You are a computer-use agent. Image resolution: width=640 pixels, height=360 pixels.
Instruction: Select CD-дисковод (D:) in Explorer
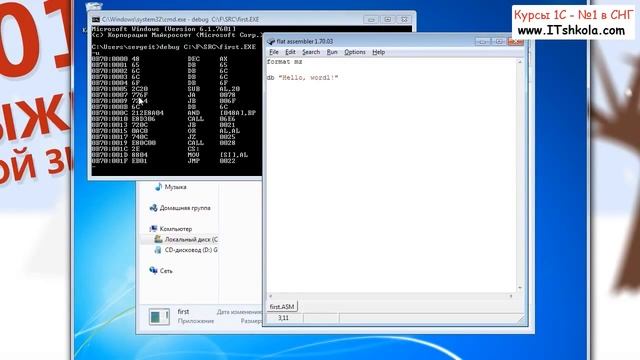191,250
